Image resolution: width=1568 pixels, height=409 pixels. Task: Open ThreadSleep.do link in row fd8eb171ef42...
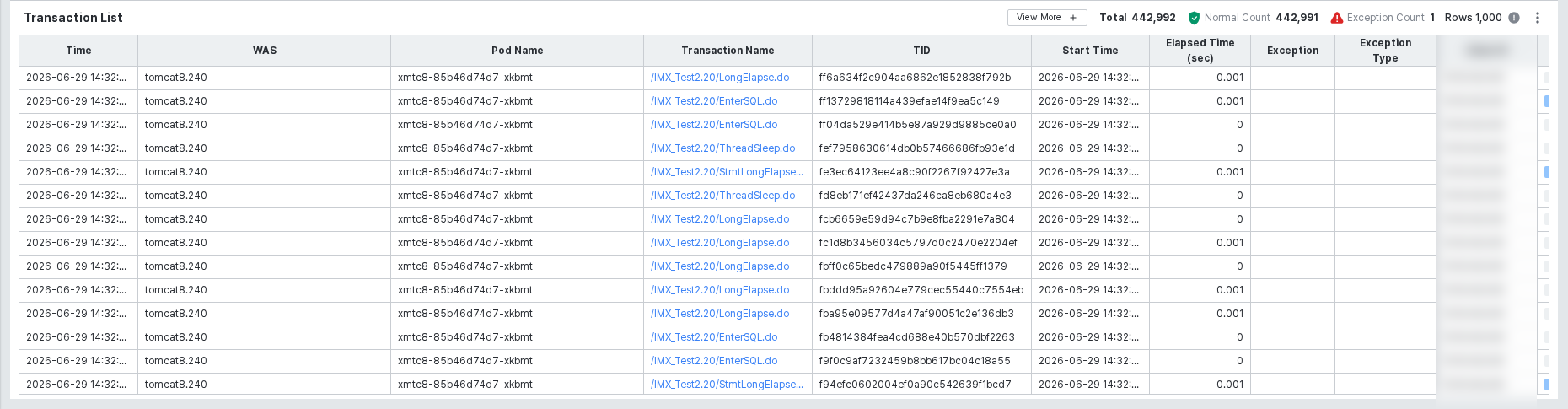click(722, 196)
